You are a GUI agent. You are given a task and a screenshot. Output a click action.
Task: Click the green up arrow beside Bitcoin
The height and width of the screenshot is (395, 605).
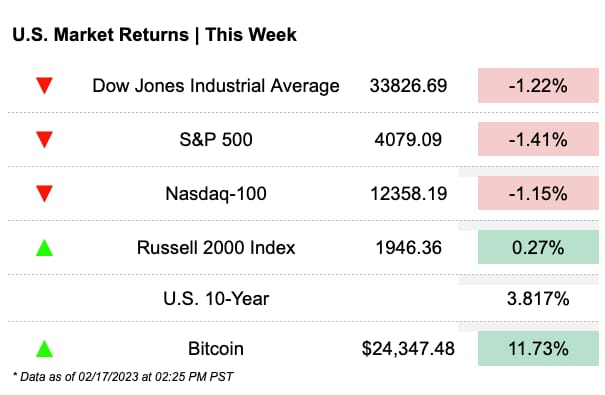coord(44,349)
